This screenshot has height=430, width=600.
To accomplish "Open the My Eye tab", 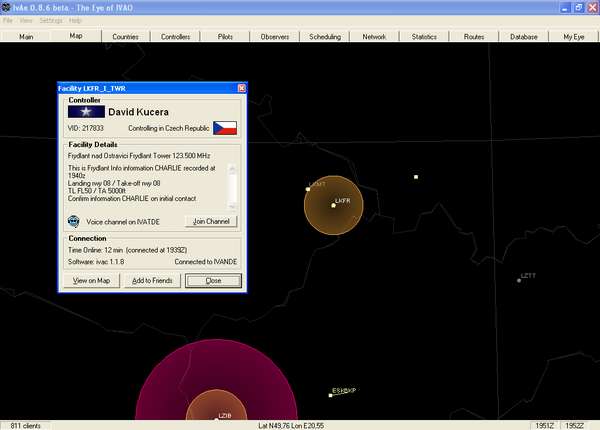I will coord(574,37).
